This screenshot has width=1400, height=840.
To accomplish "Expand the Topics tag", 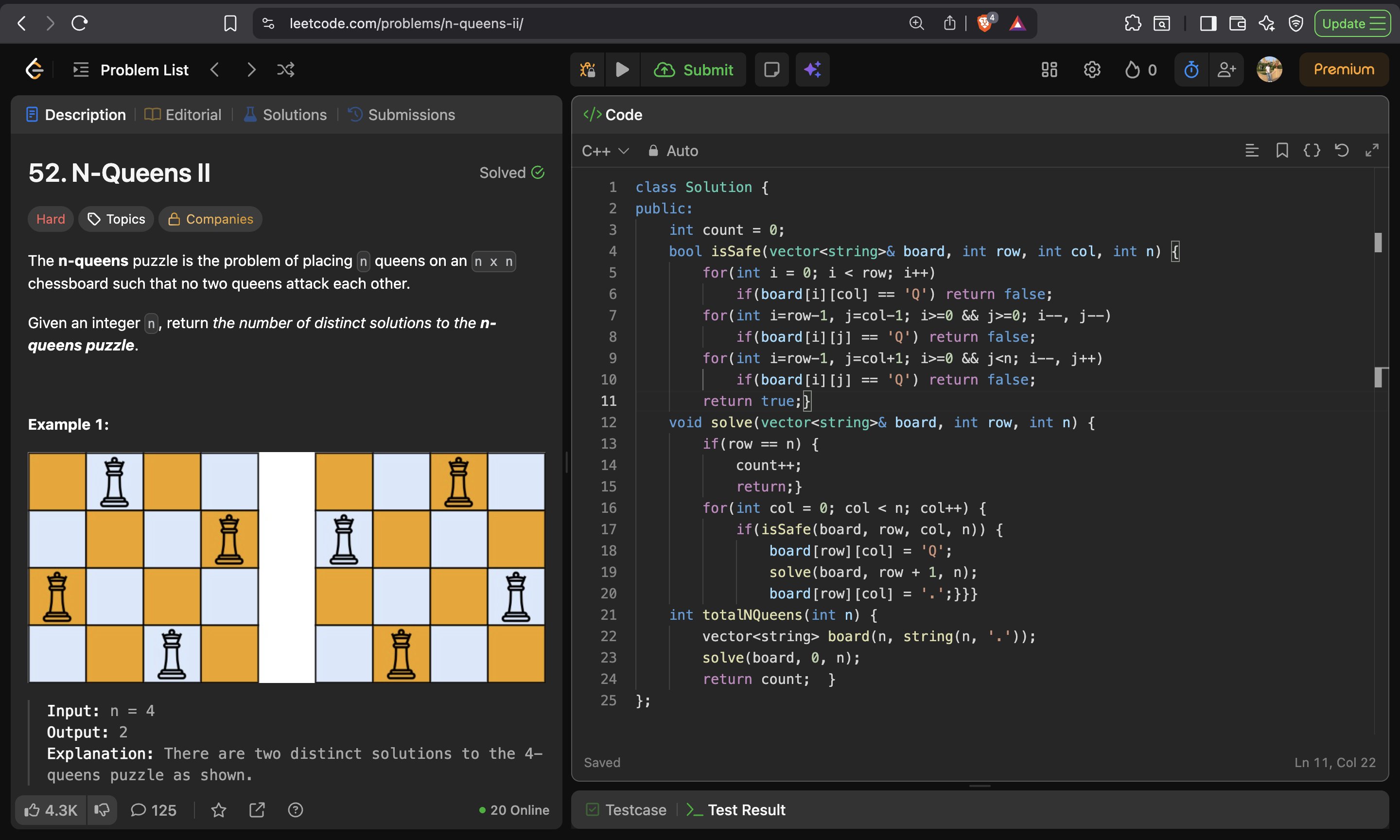I will click(x=116, y=219).
